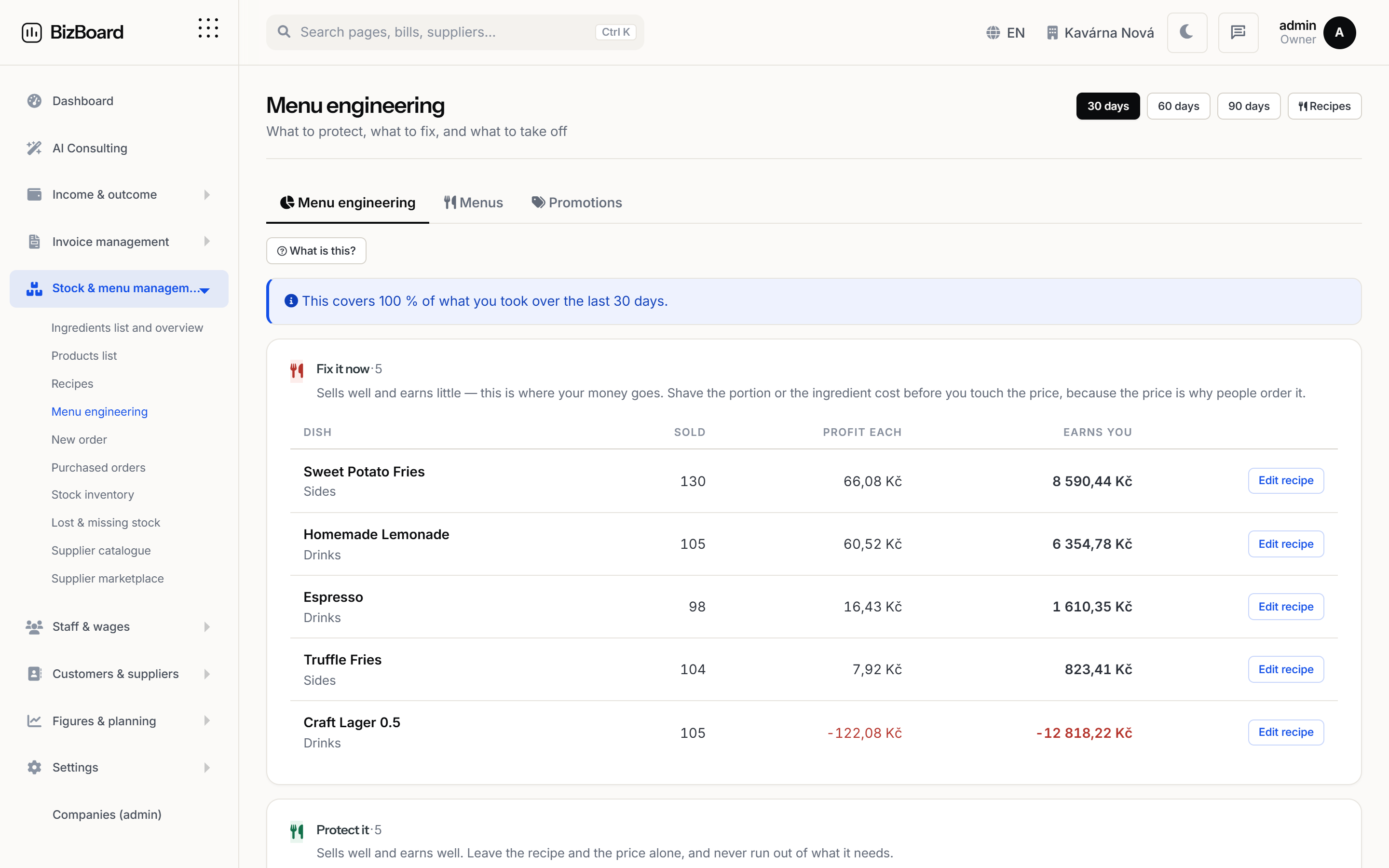This screenshot has width=1389, height=868.
Task: Edit recipe for Espresso
Action: pyautogui.click(x=1286, y=606)
